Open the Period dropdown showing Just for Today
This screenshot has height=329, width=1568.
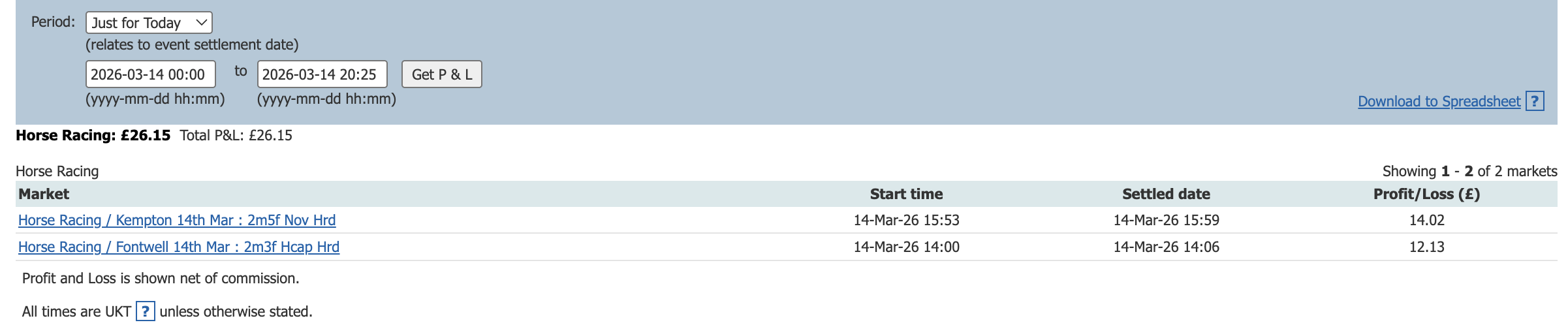click(x=149, y=23)
